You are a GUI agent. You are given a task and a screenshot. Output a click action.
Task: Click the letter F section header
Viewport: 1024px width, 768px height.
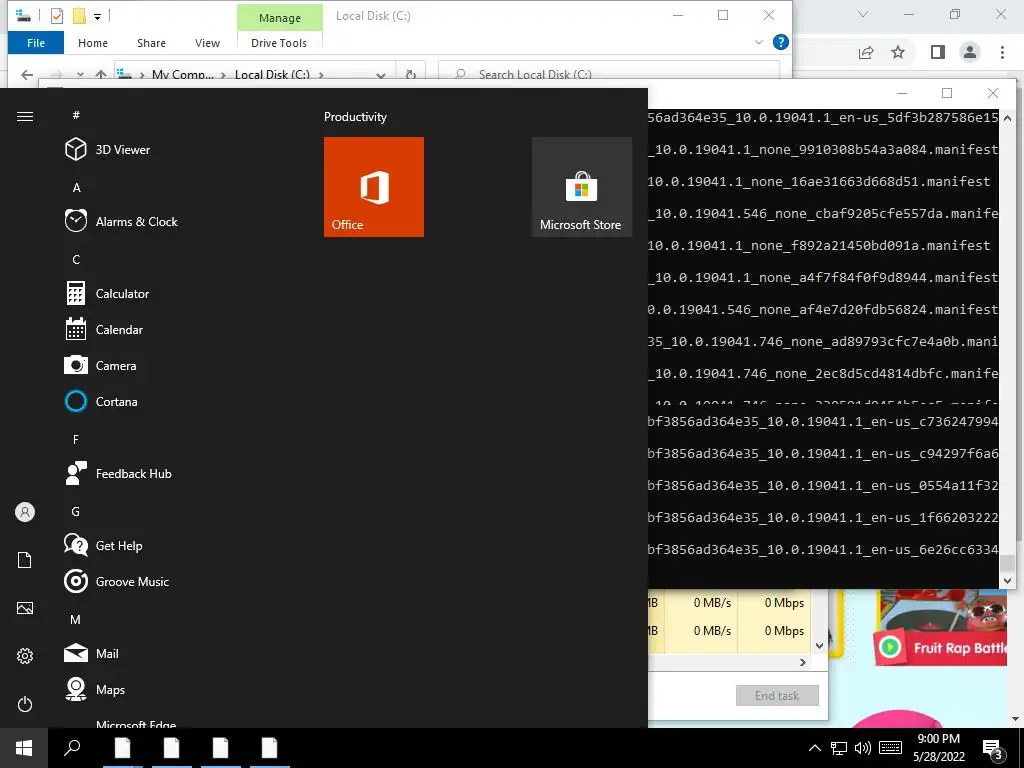point(76,440)
